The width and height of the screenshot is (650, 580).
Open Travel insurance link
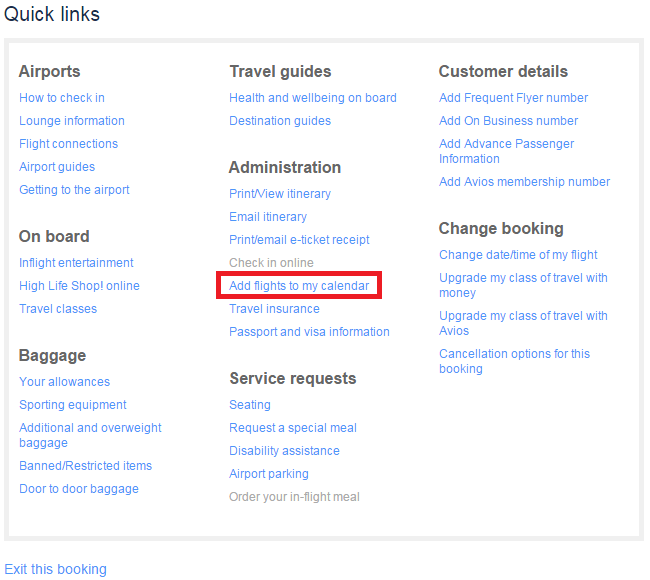274,309
